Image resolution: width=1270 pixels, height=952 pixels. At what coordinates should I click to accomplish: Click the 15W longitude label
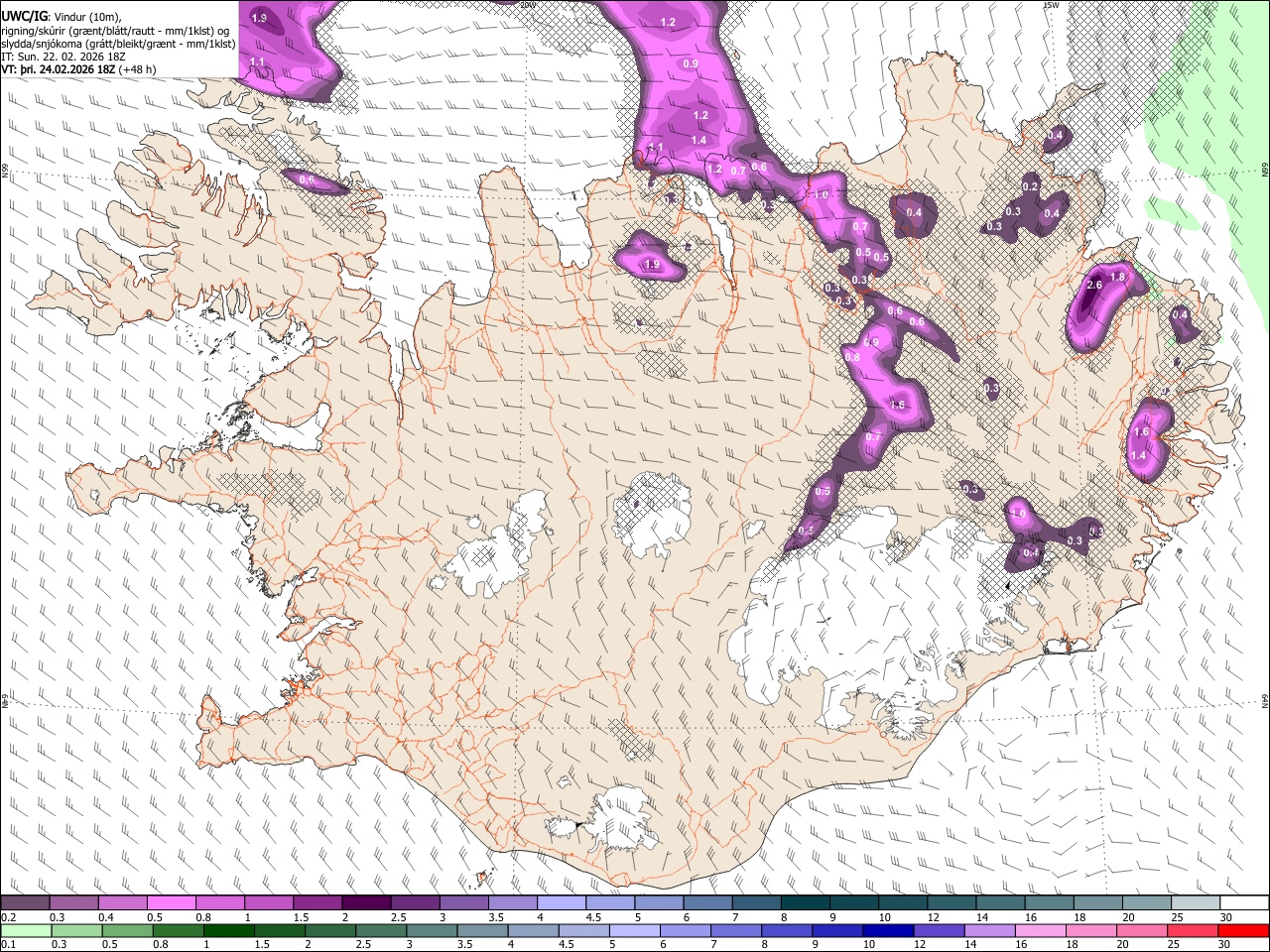(1051, 5)
